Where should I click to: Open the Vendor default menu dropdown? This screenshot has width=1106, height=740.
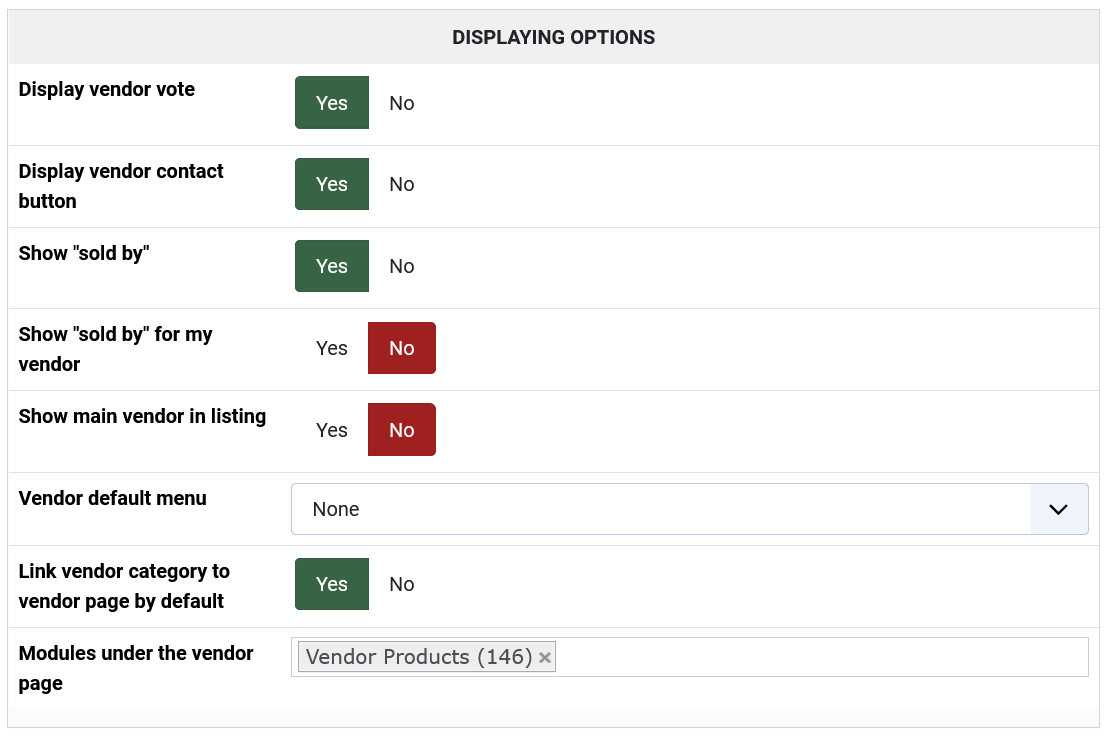[x=660, y=509]
